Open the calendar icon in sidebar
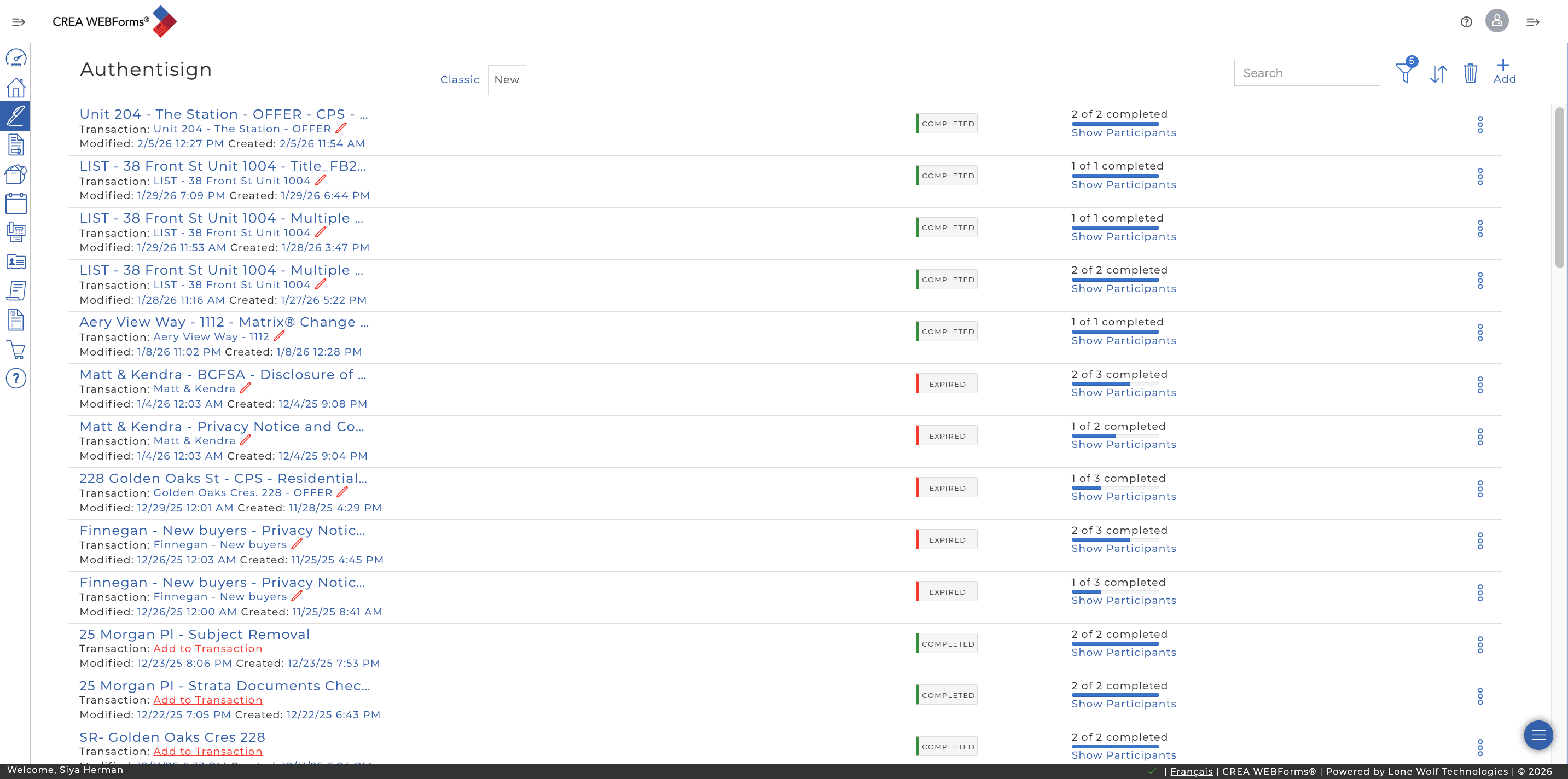Viewport: 1568px width, 779px height. click(x=16, y=204)
